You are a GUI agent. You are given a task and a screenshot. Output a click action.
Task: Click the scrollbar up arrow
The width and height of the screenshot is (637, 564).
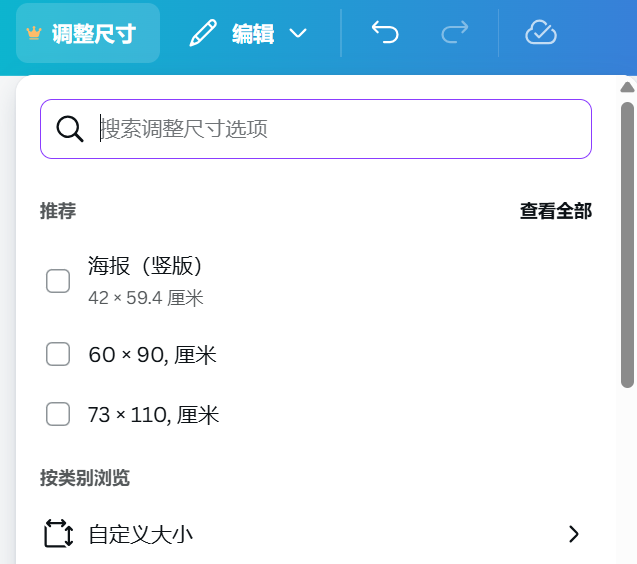pos(627,88)
